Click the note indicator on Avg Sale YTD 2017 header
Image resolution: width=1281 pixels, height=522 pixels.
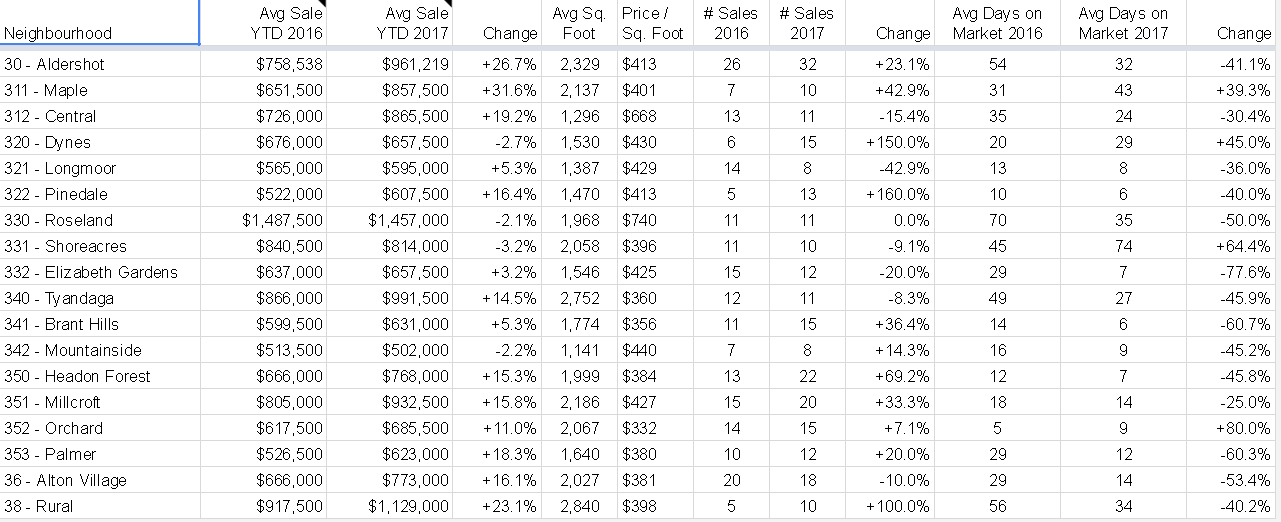coord(448,4)
